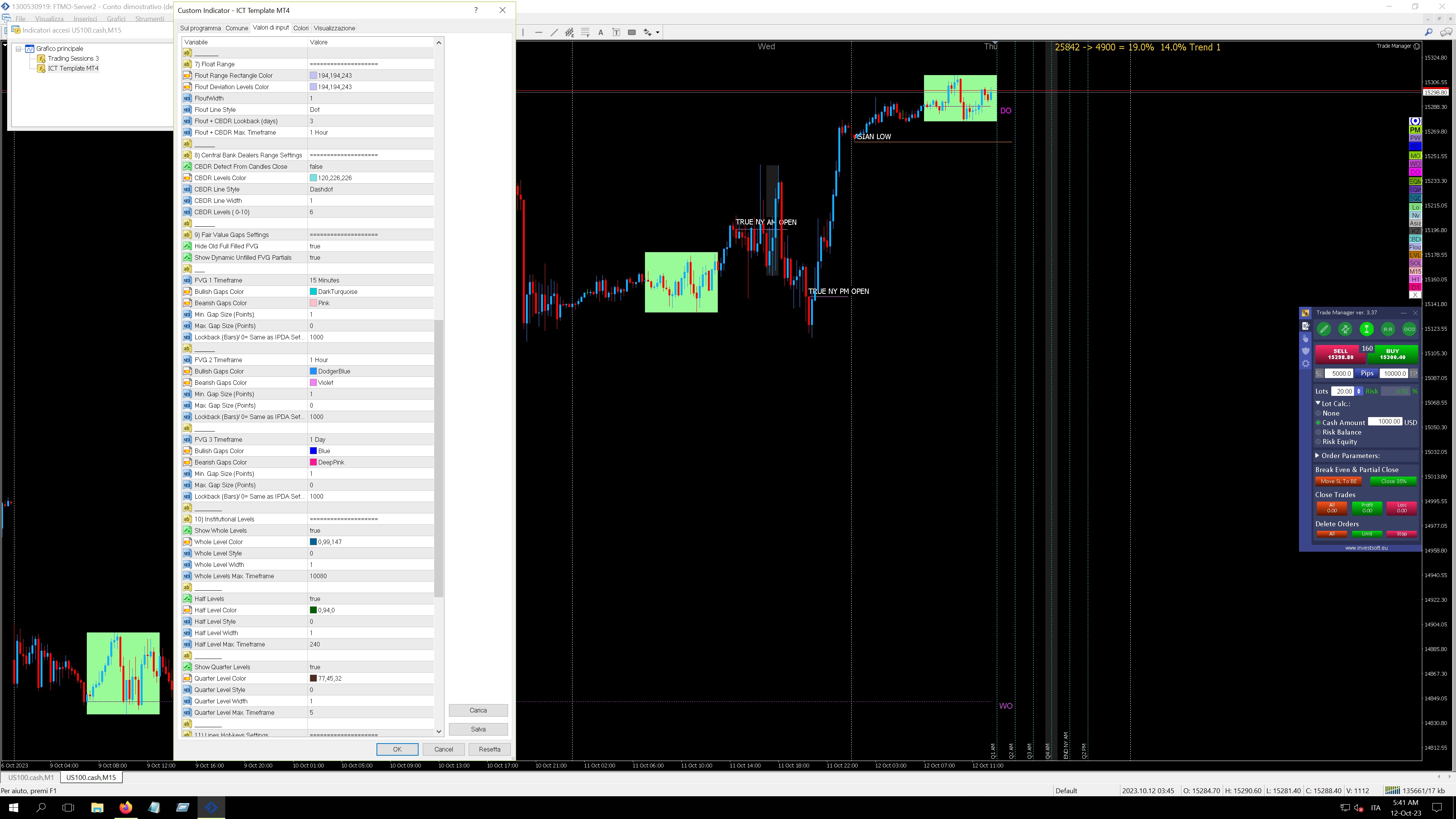This screenshot has width=1456, height=819.
Task: Switch to the Colori tab
Action: pyautogui.click(x=301, y=28)
